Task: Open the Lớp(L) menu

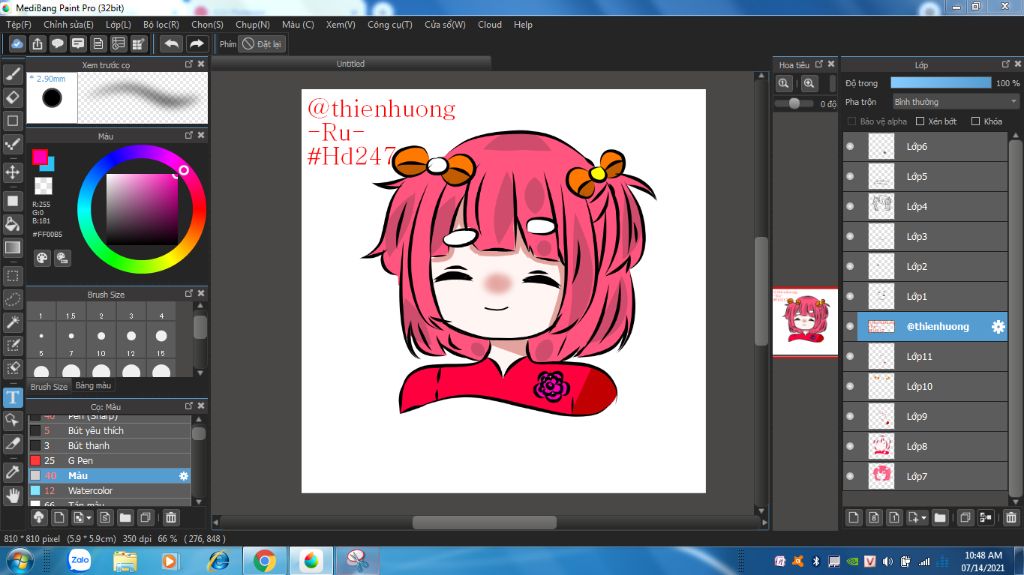Action: 118,25
